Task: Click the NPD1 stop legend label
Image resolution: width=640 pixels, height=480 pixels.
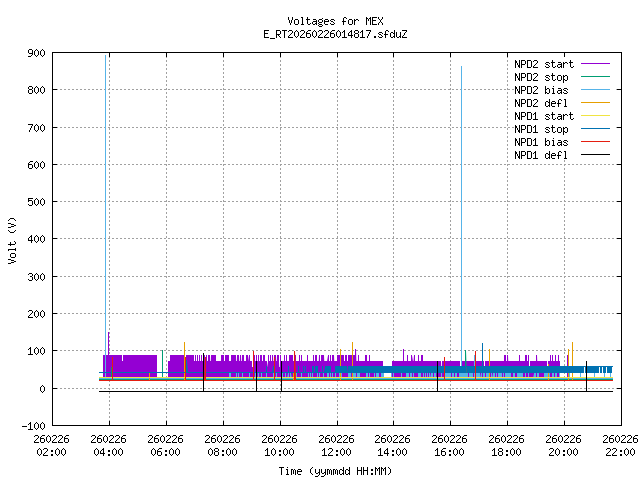Action: tap(541, 129)
